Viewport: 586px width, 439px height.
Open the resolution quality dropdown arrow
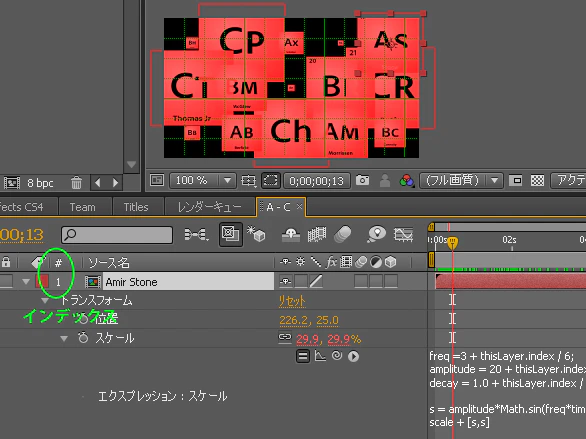[494, 181]
